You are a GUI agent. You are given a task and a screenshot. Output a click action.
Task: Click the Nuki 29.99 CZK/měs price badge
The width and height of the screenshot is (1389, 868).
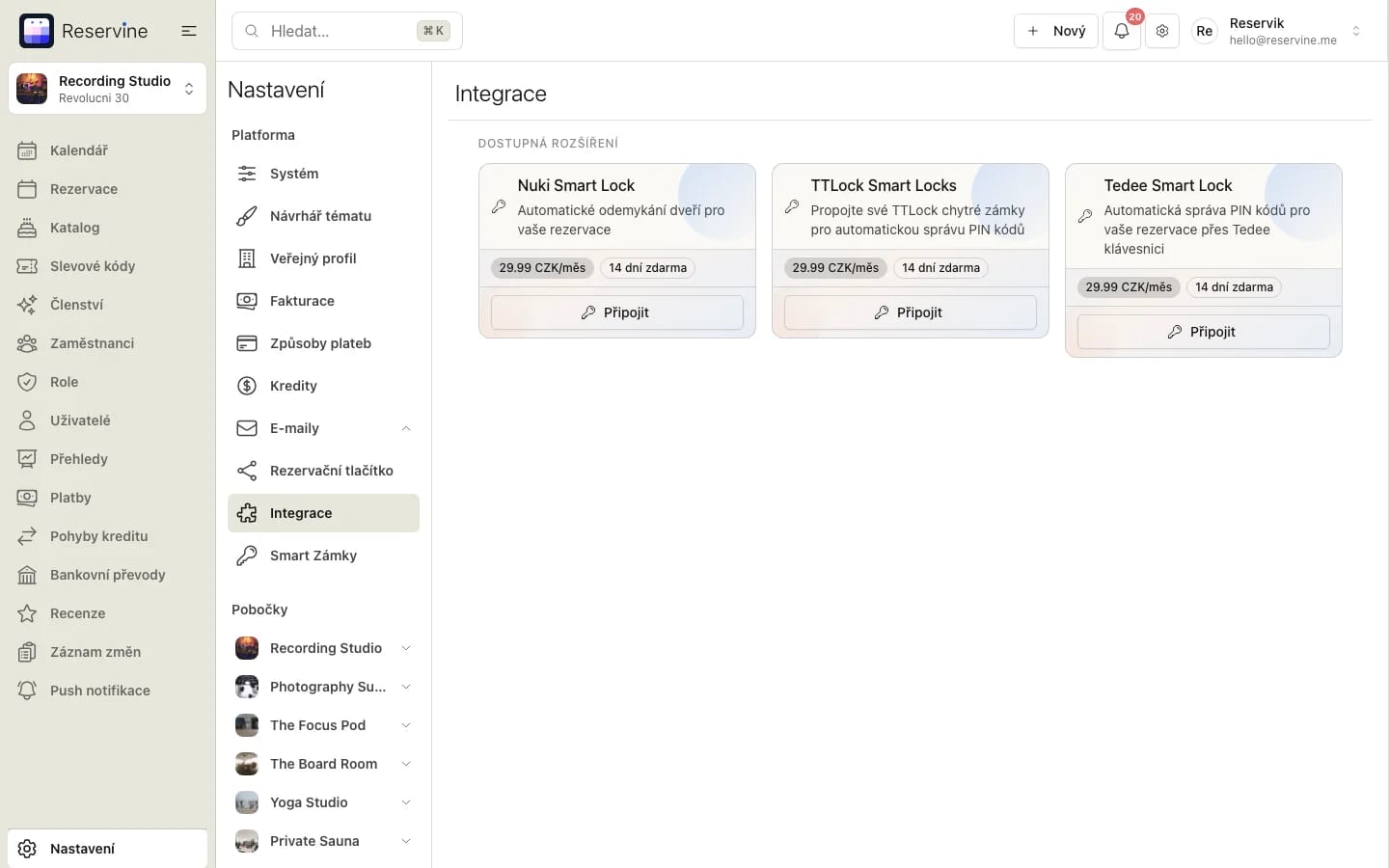[542, 268]
